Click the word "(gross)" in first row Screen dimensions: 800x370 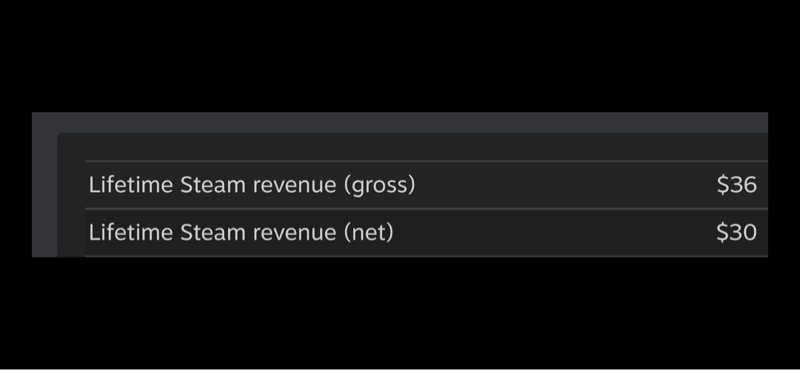[379, 185]
